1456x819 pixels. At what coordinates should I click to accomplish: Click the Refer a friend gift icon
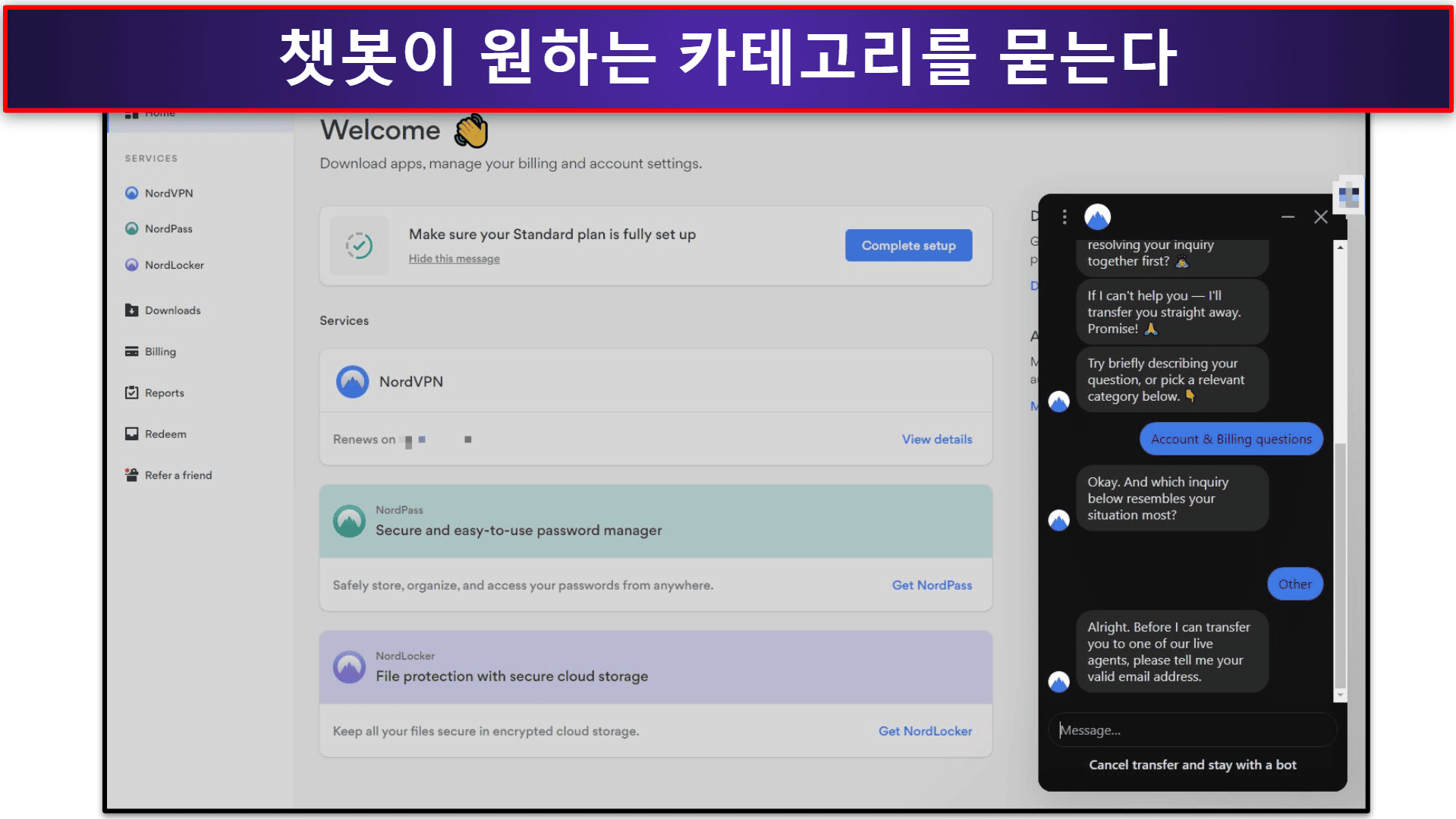click(132, 475)
